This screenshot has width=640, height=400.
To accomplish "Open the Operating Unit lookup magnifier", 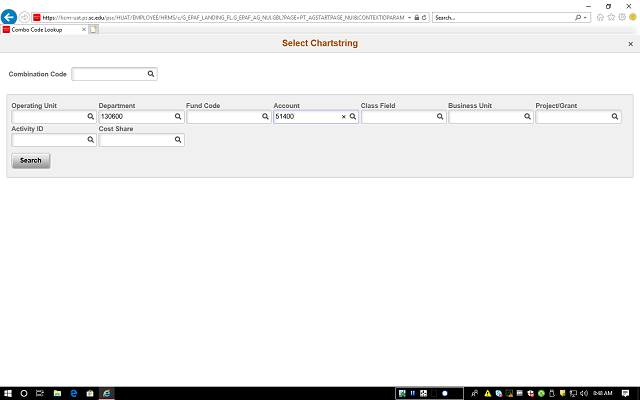I will pos(91,116).
